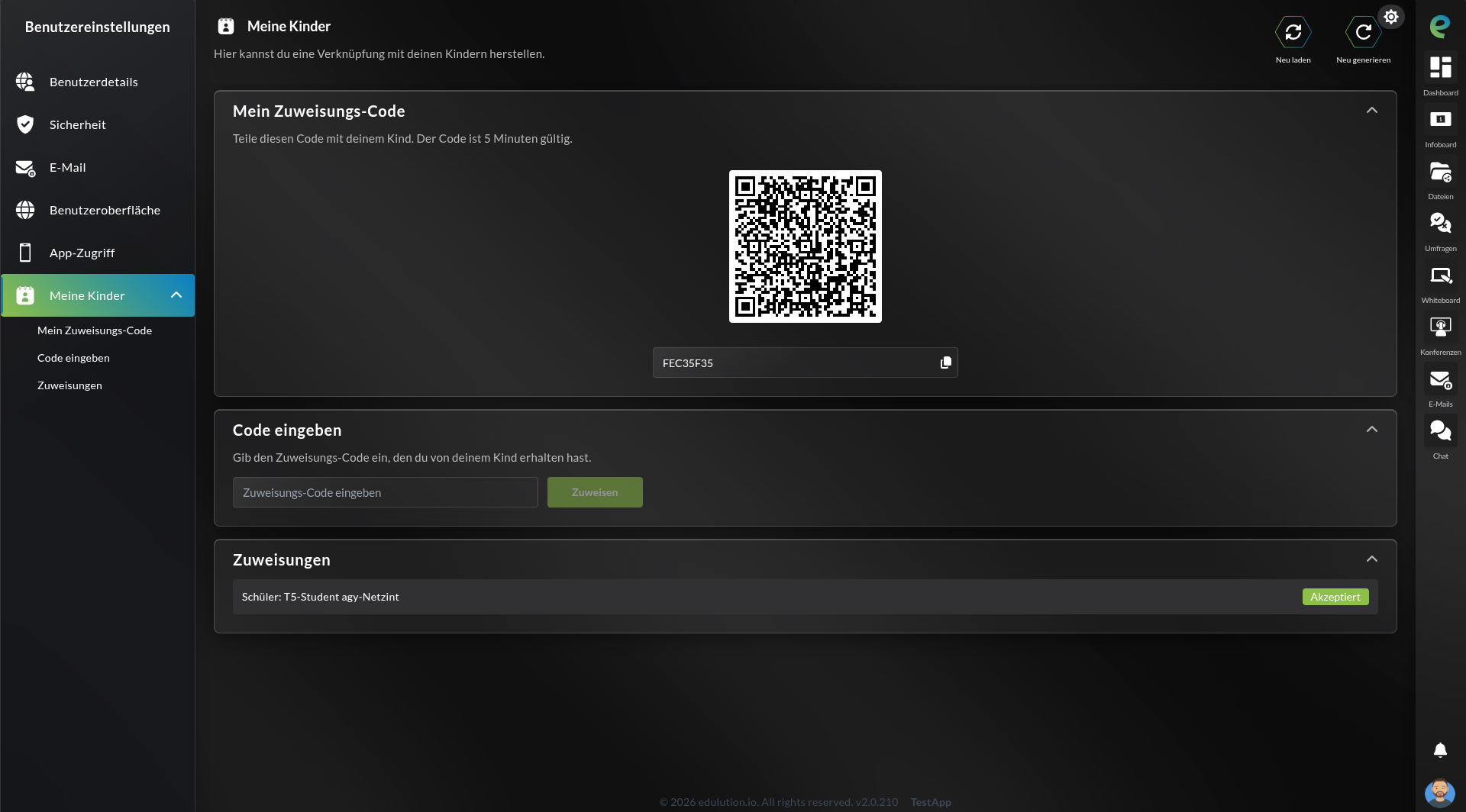Open the Dashboard from the right app bar
This screenshot has height=812, width=1466.
[1440, 68]
